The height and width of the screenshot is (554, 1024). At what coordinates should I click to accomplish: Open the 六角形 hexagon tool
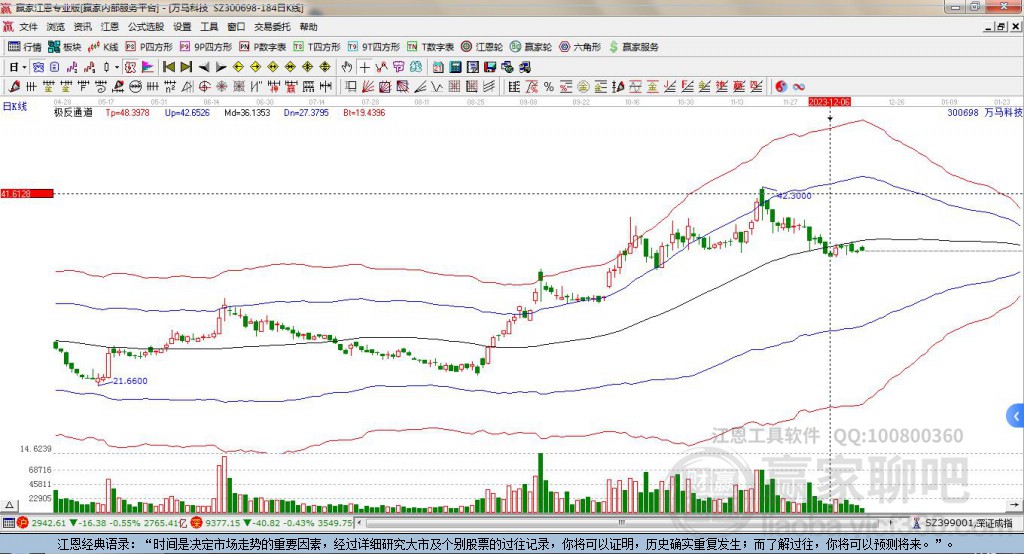click(x=580, y=47)
